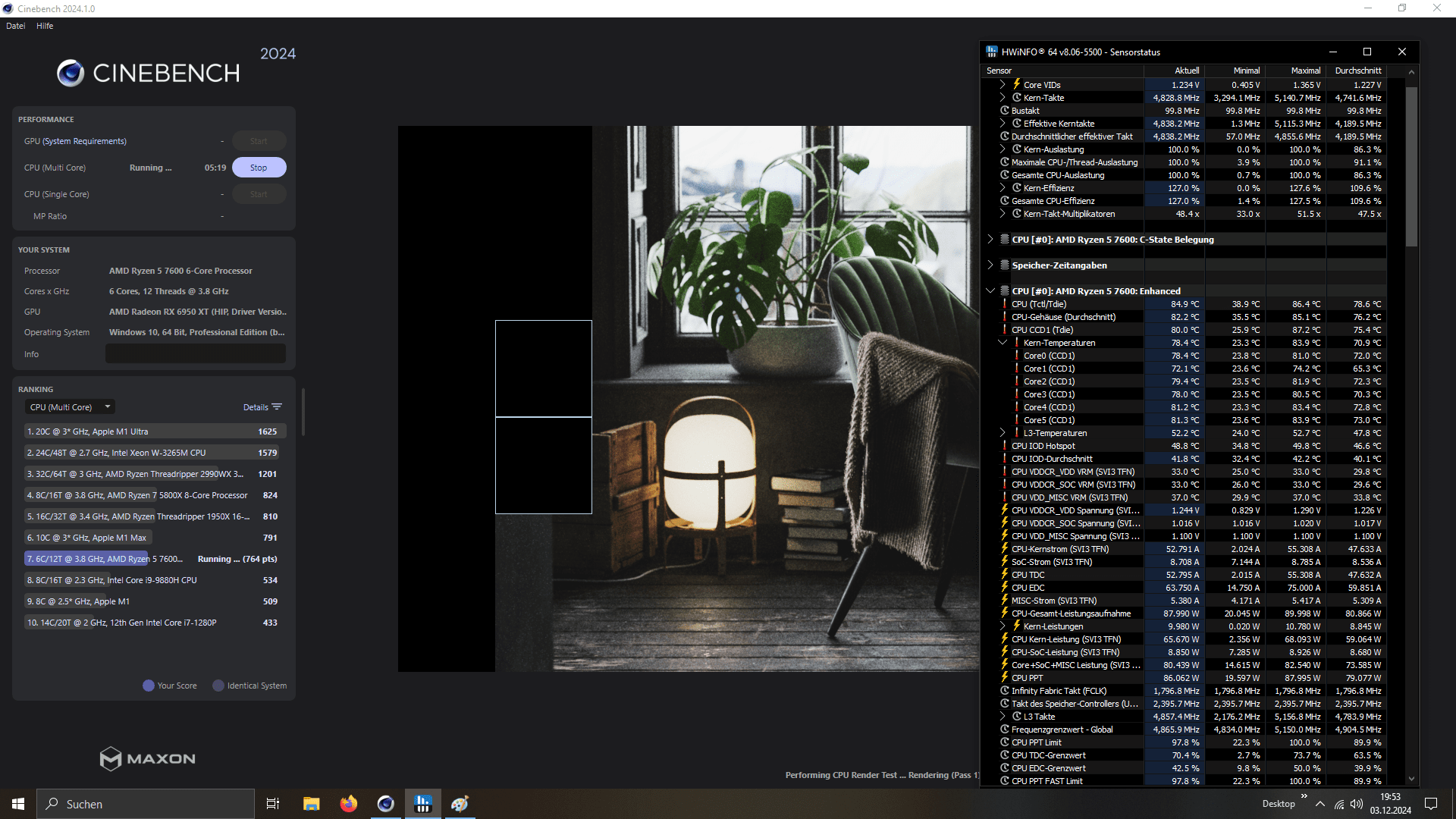Image resolution: width=1456 pixels, height=819 pixels.
Task: Expand the Kern-Takte sensor row
Action: (x=1003, y=98)
